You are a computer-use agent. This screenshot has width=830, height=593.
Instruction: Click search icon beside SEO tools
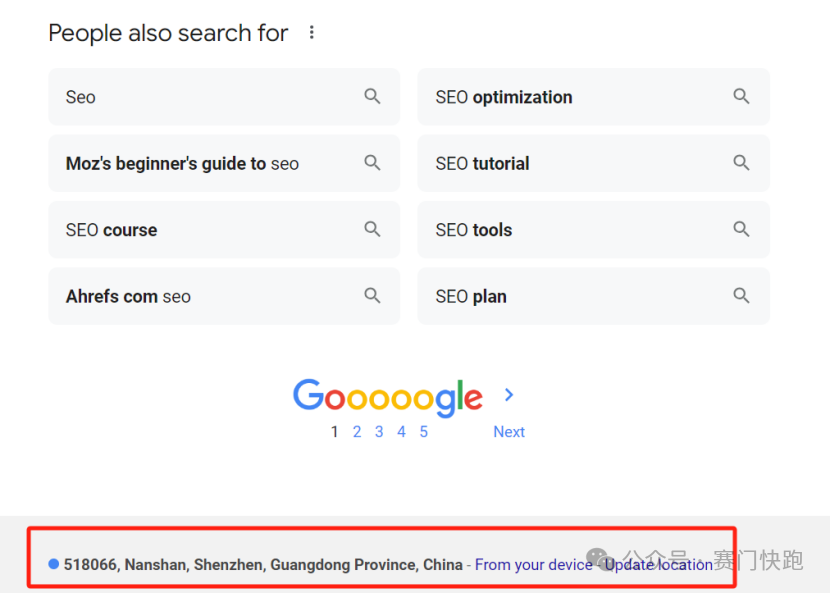point(741,230)
